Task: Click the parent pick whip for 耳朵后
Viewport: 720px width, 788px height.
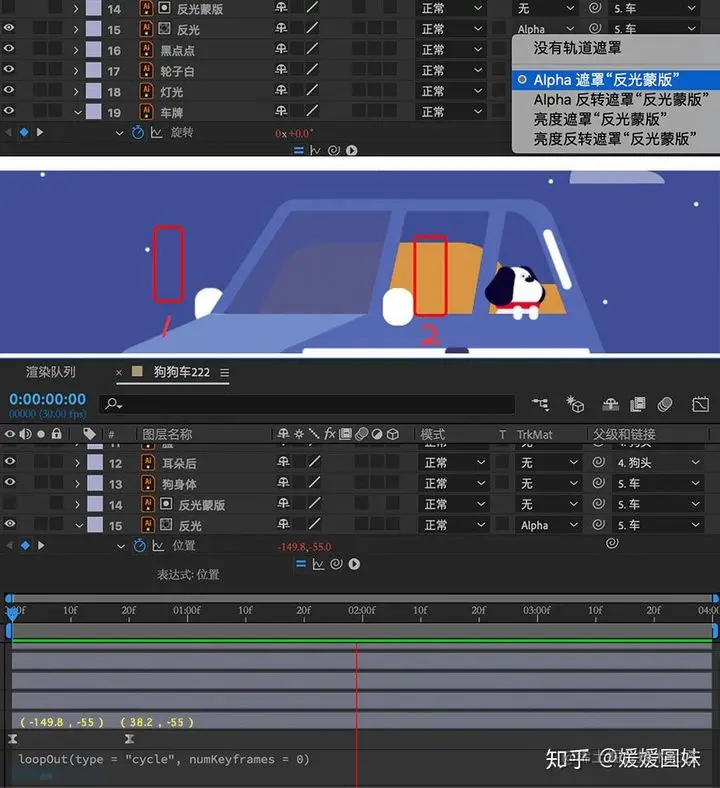Action: 598,462
